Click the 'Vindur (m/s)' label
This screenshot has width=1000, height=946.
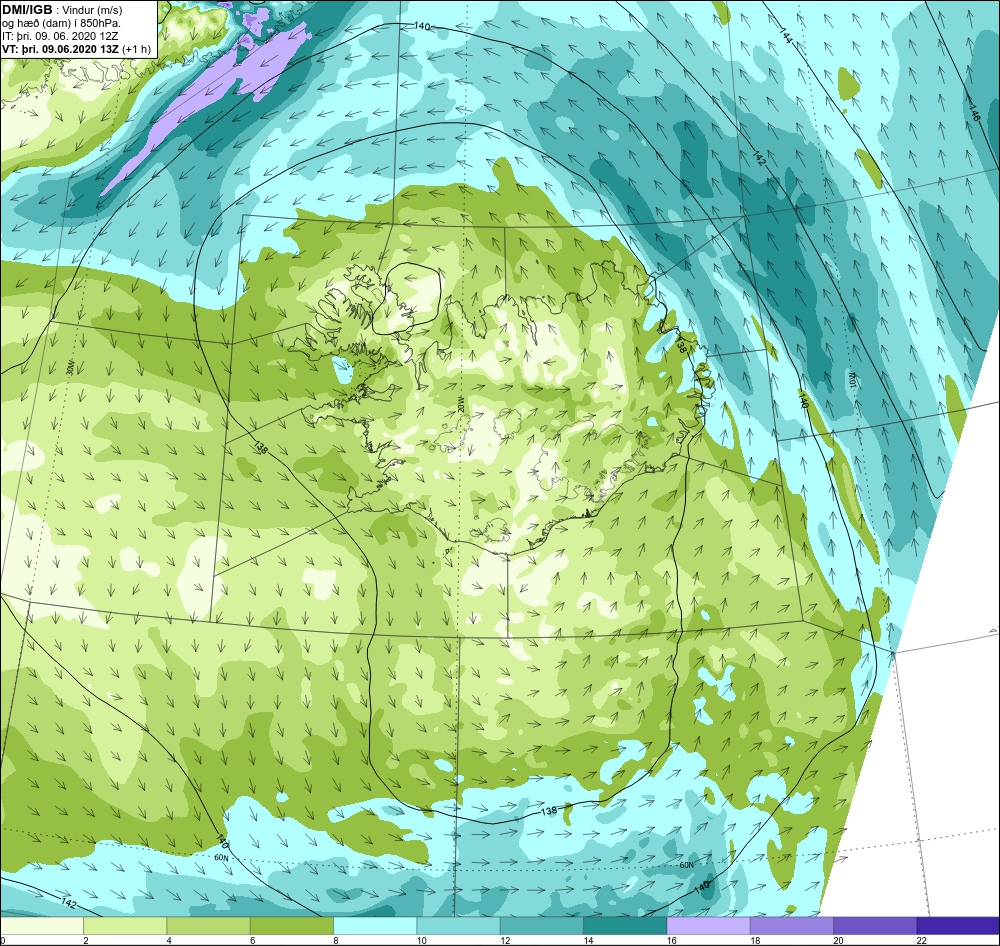coord(93,11)
